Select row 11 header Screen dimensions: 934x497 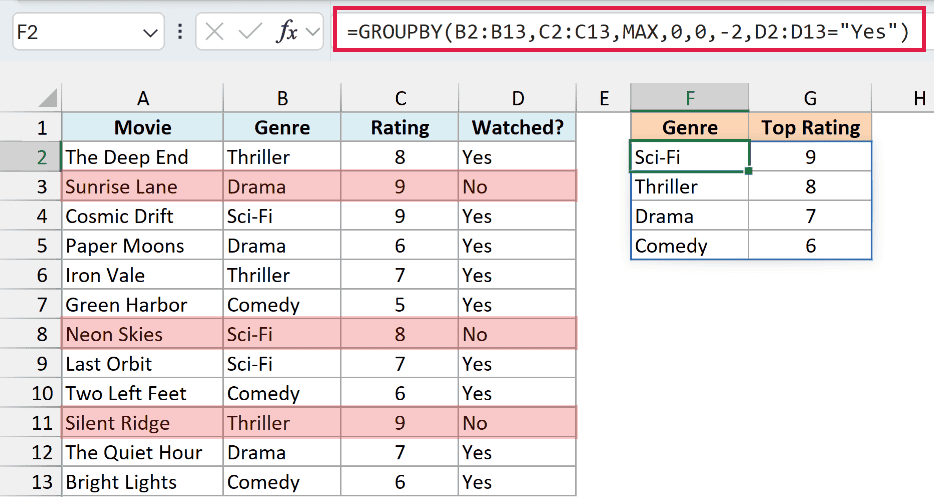30,423
